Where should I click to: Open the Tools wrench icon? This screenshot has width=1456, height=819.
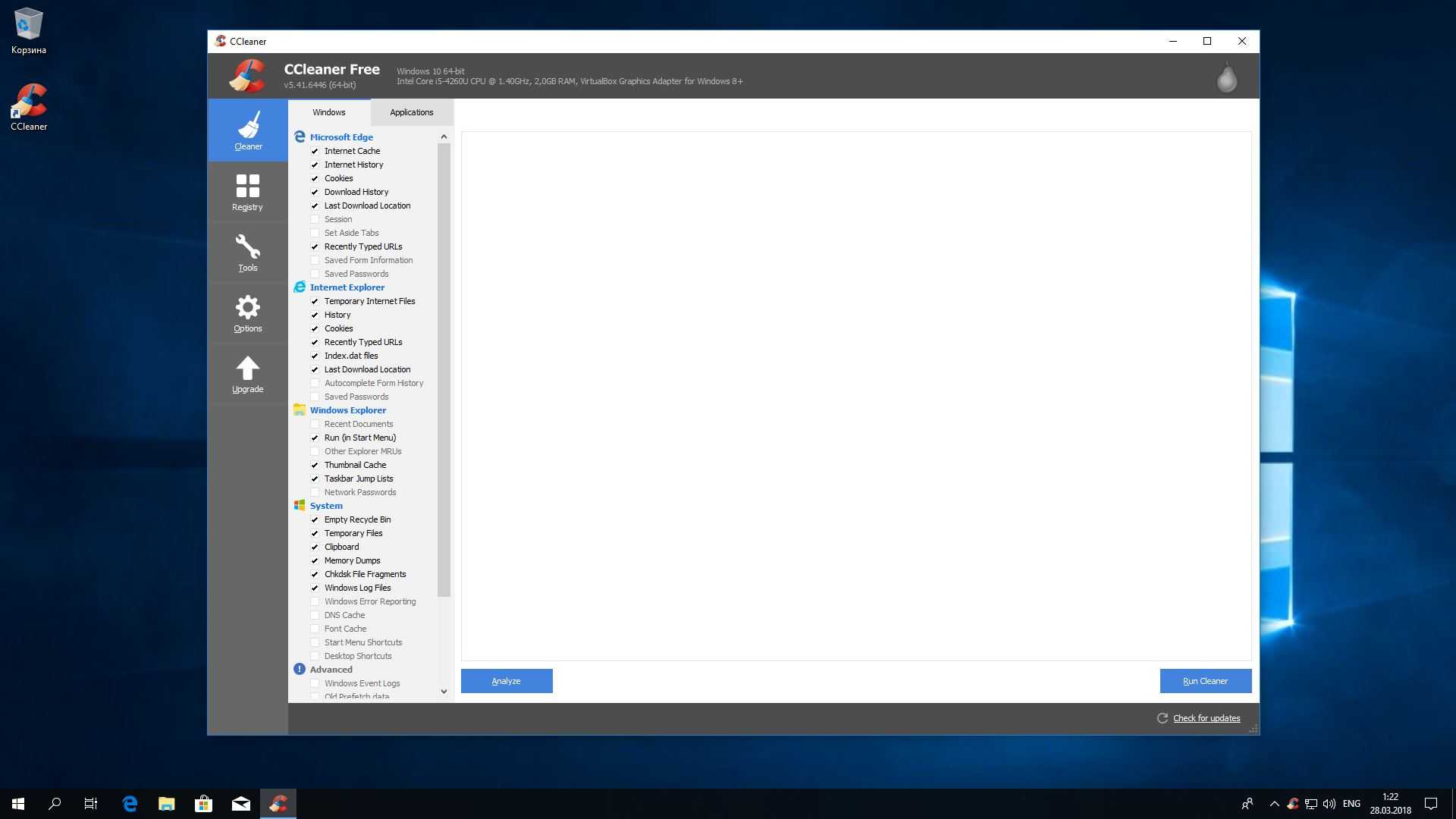click(x=247, y=247)
